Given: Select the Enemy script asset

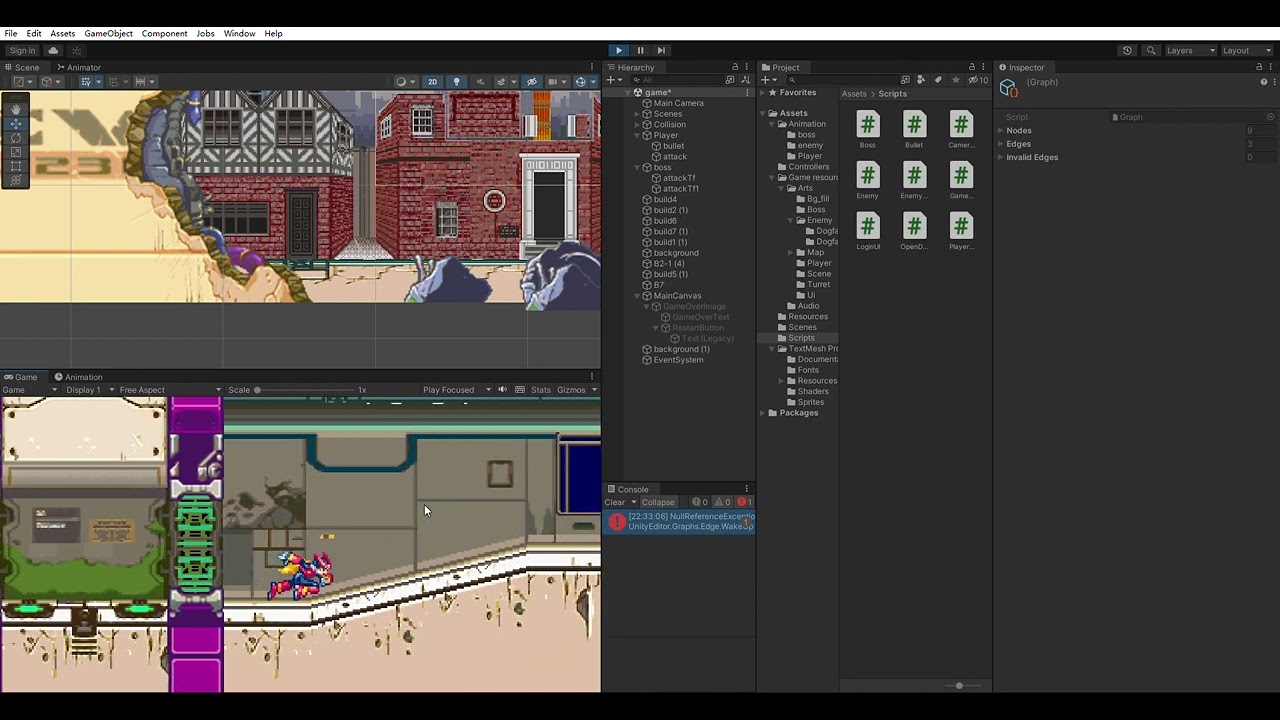Looking at the screenshot, I should coord(867,181).
